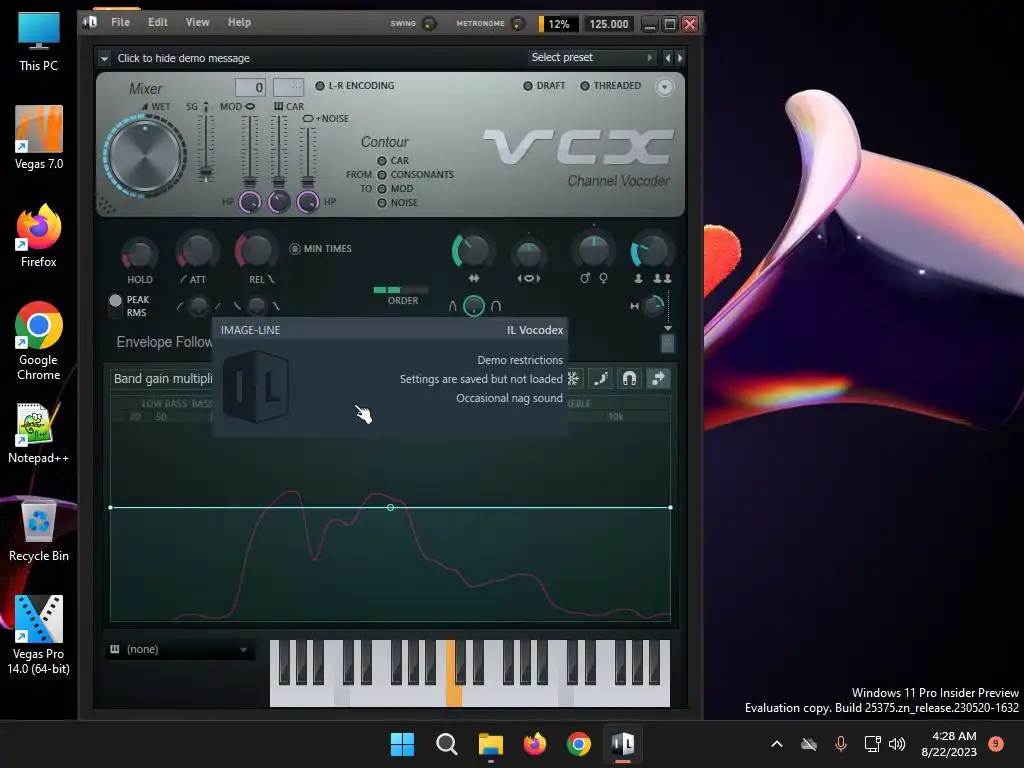Click the empty field next to Mixer value

coord(288,87)
